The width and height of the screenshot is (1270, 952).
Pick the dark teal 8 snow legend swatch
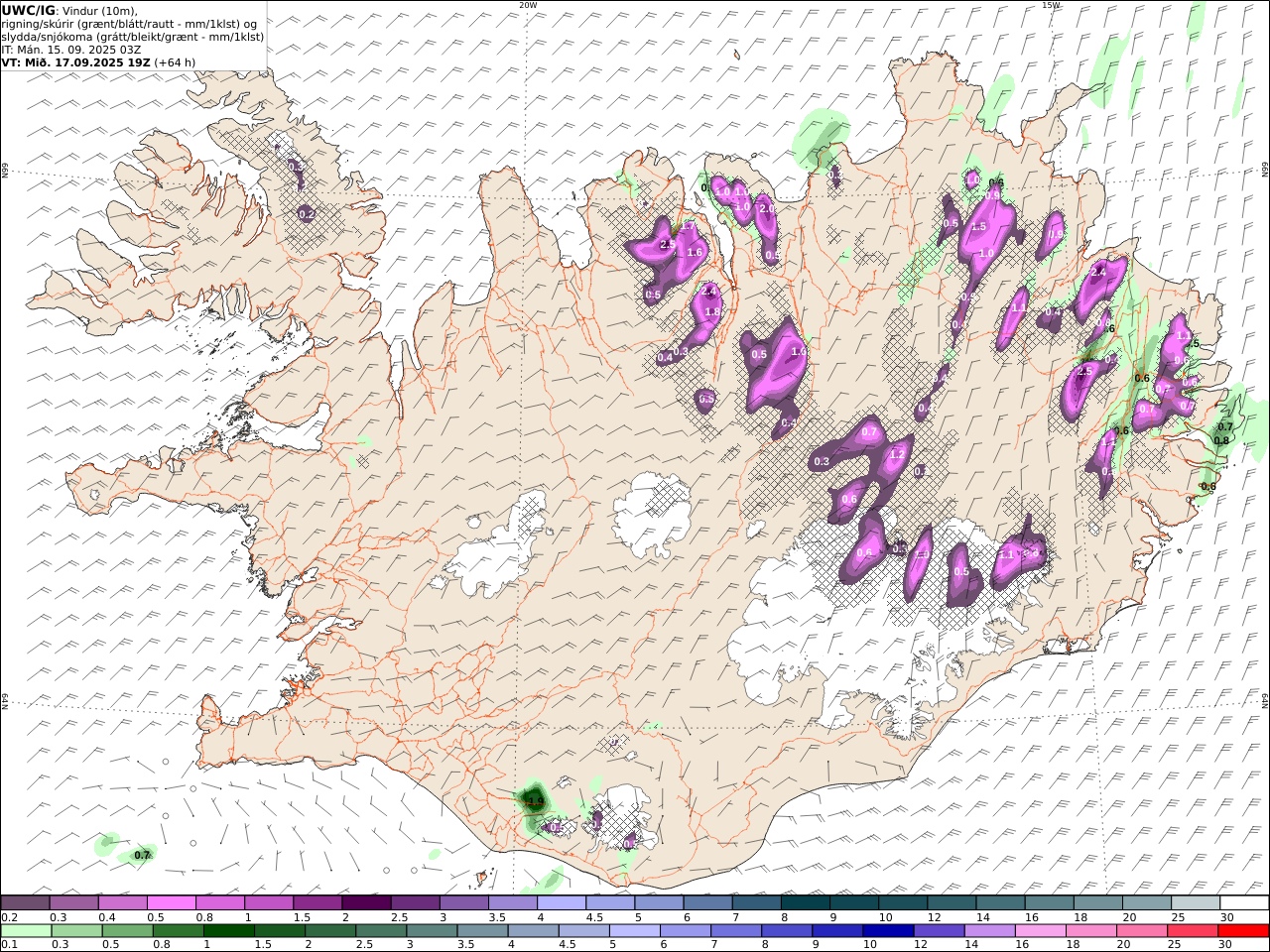pos(805,902)
